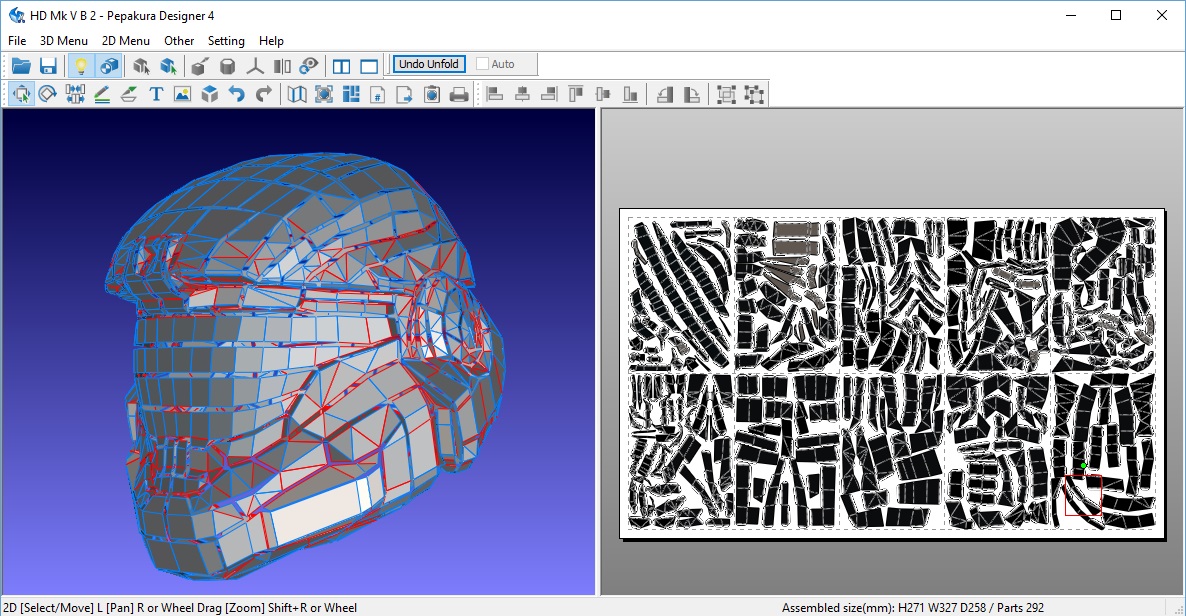Close the Pepakura Designer window
This screenshot has height=616, width=1186.
coord(1162,15)
